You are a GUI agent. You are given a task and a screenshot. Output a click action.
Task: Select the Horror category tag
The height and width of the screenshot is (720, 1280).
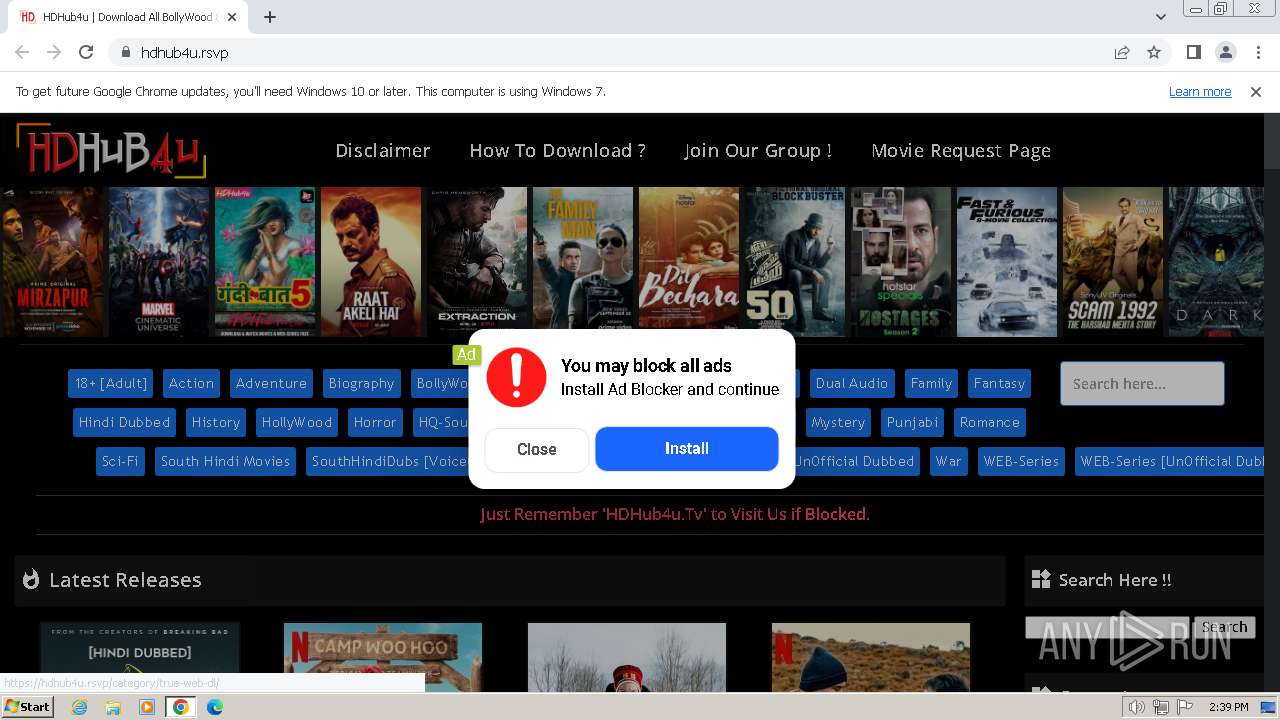pyautogui.click(x=375, y=423)
